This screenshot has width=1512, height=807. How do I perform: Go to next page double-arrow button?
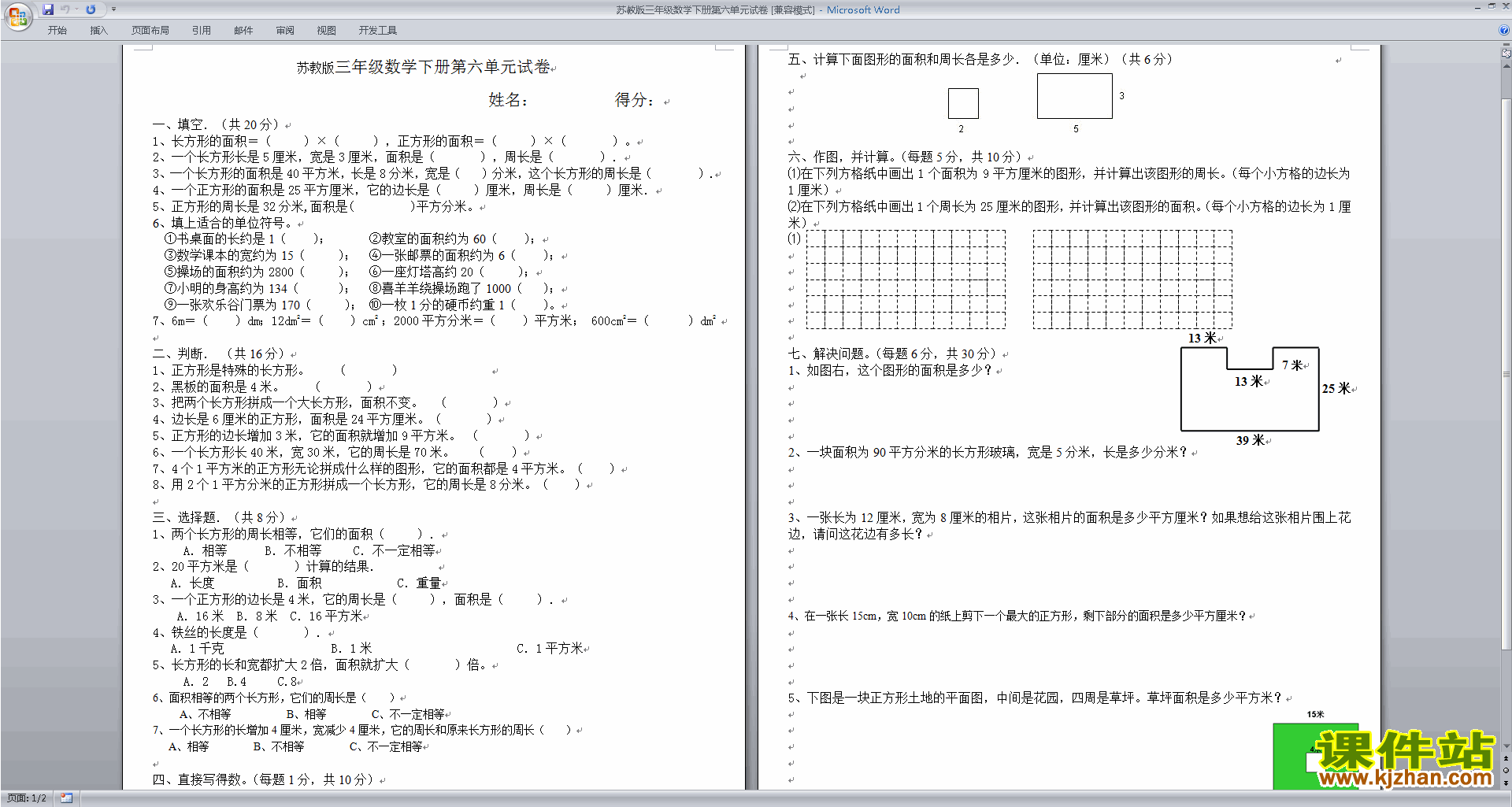point(1506,783)
